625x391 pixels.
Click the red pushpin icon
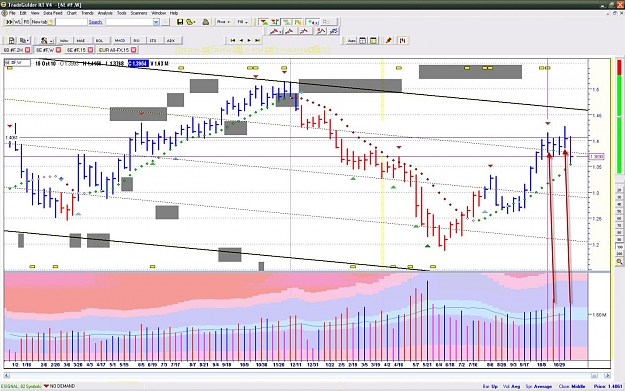(389, 41)
